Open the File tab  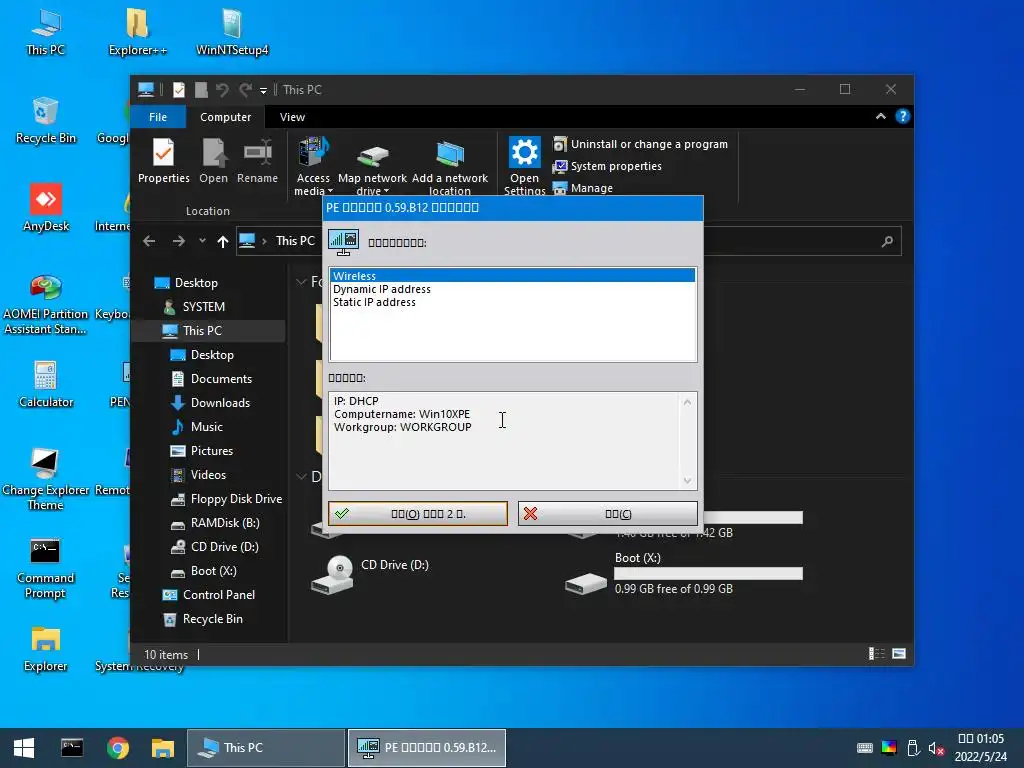(x=158, y=117)
